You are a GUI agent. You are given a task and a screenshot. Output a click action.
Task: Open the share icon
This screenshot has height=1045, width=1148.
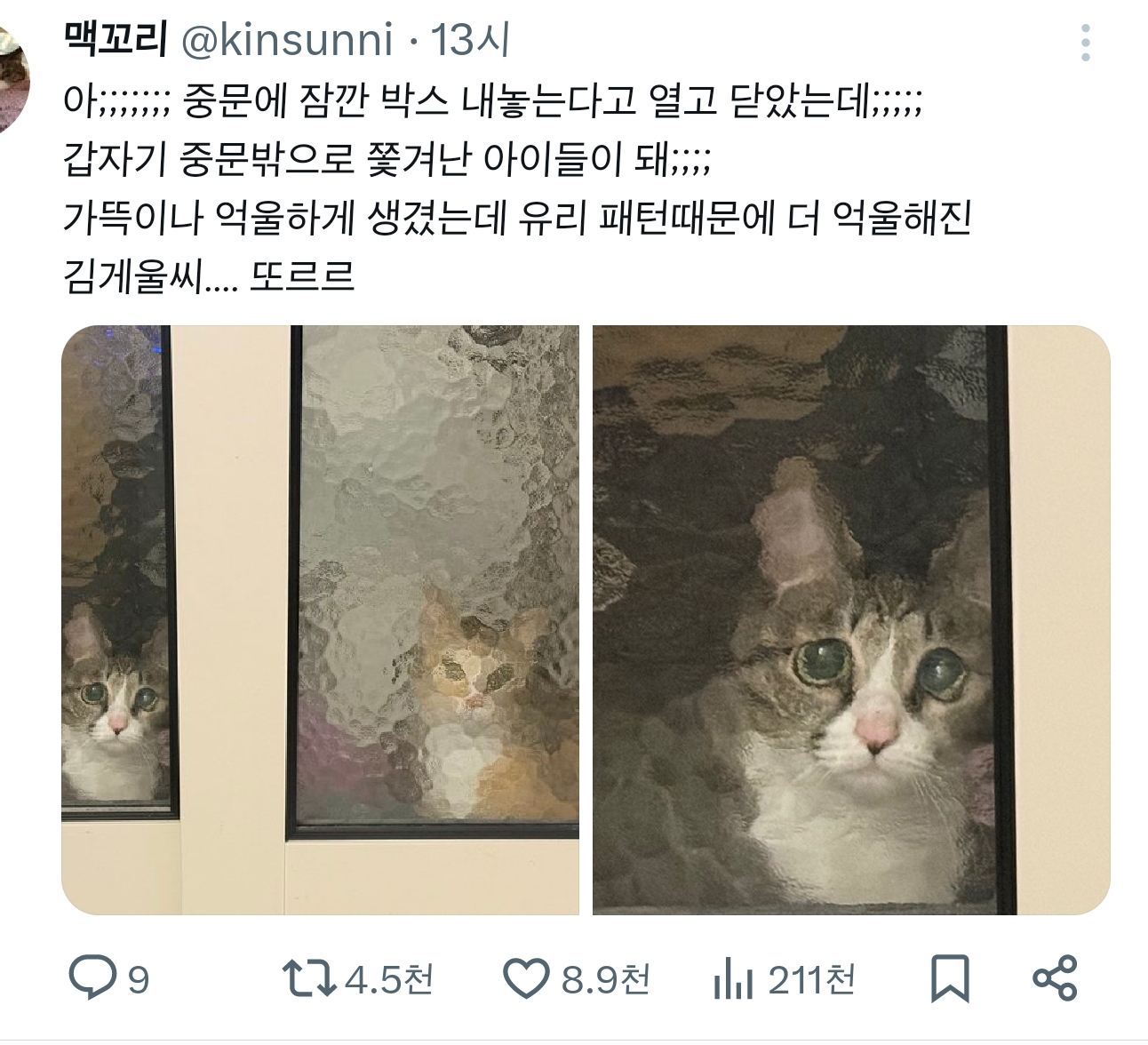click(x=1055, y=978)
